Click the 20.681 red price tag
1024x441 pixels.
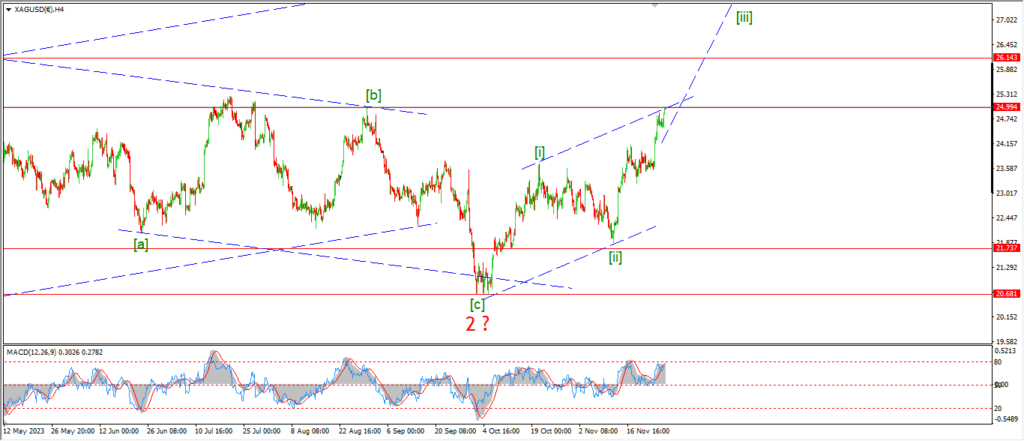1005,294
